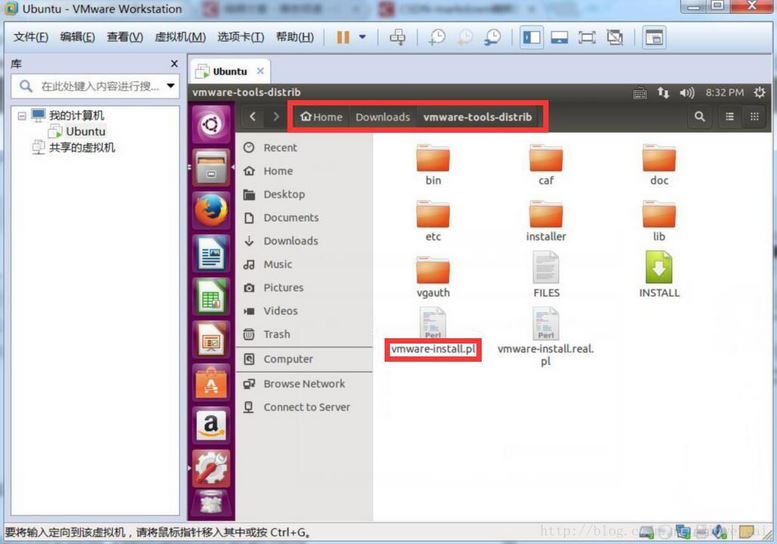Click the search icon in file manager
The width and height of the screenshot is (777, 544).
click(699, 117)
